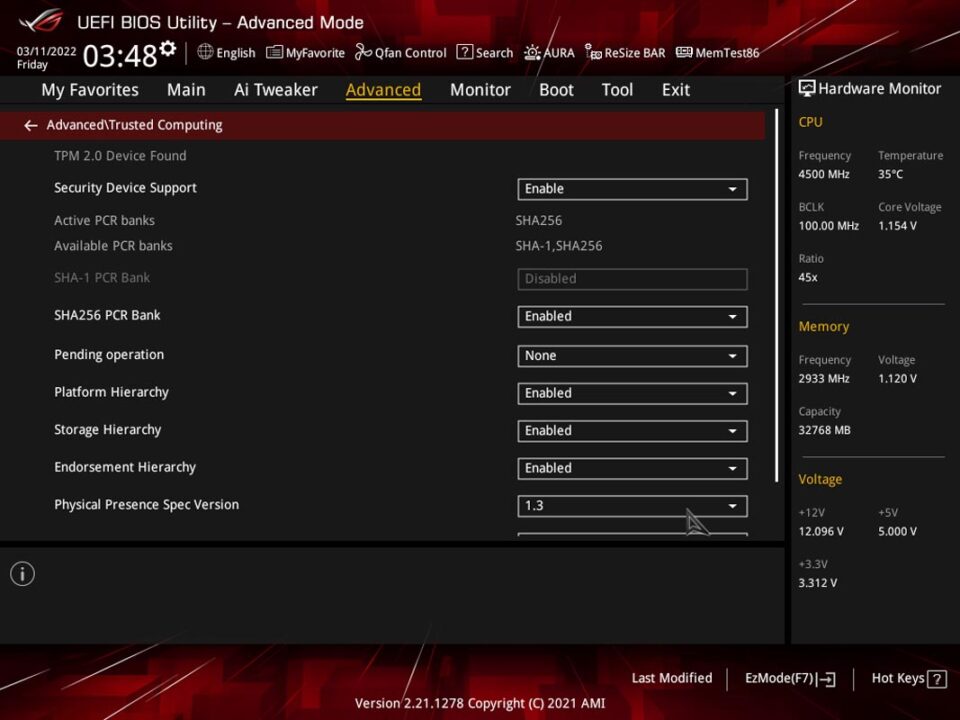This screenshot has width=960, height=720.
Task: Open Platform Hierarchy dropdown
Action: (632, 393)
